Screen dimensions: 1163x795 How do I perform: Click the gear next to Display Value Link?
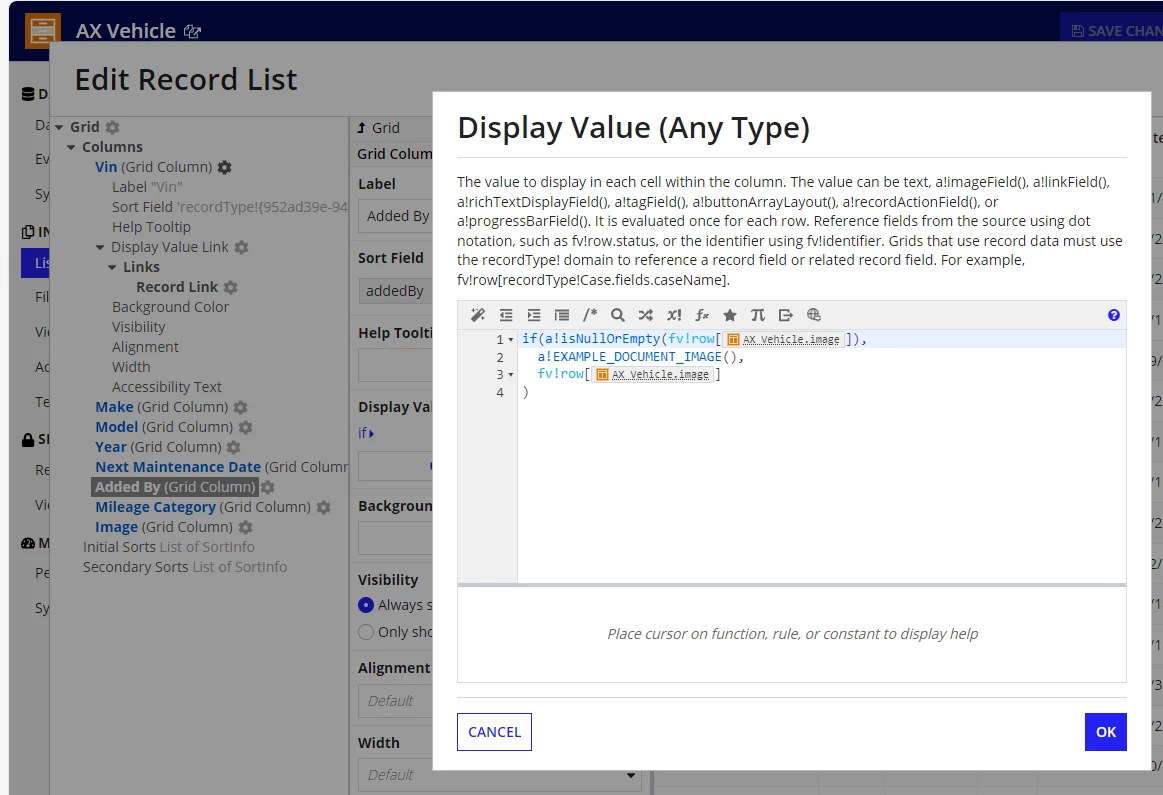tap(242, 248)
